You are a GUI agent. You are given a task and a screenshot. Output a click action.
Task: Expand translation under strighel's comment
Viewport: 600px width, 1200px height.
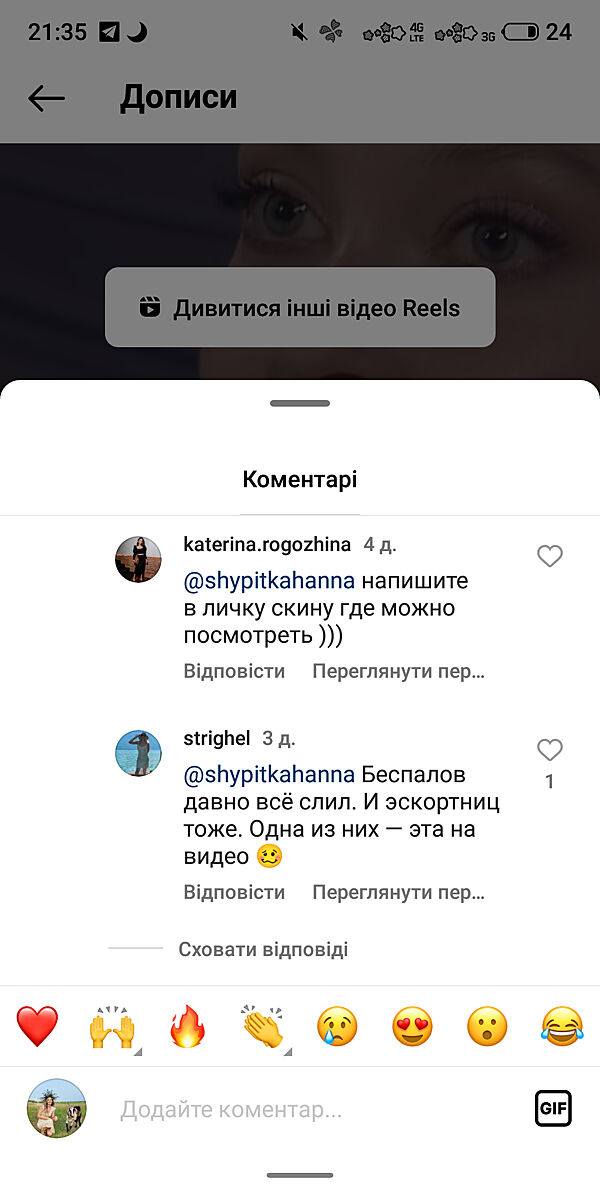coord(398,892)
